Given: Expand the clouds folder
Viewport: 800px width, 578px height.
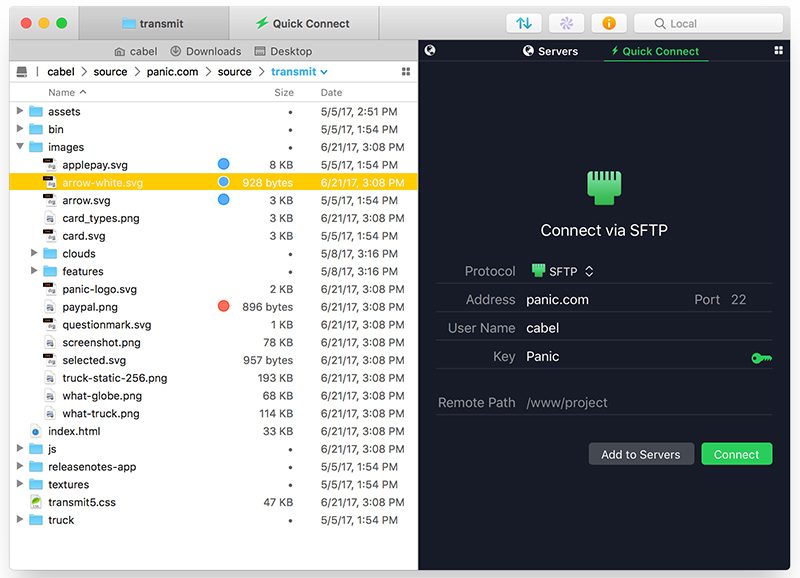Looking at the screenshot, I should point(34,253).
